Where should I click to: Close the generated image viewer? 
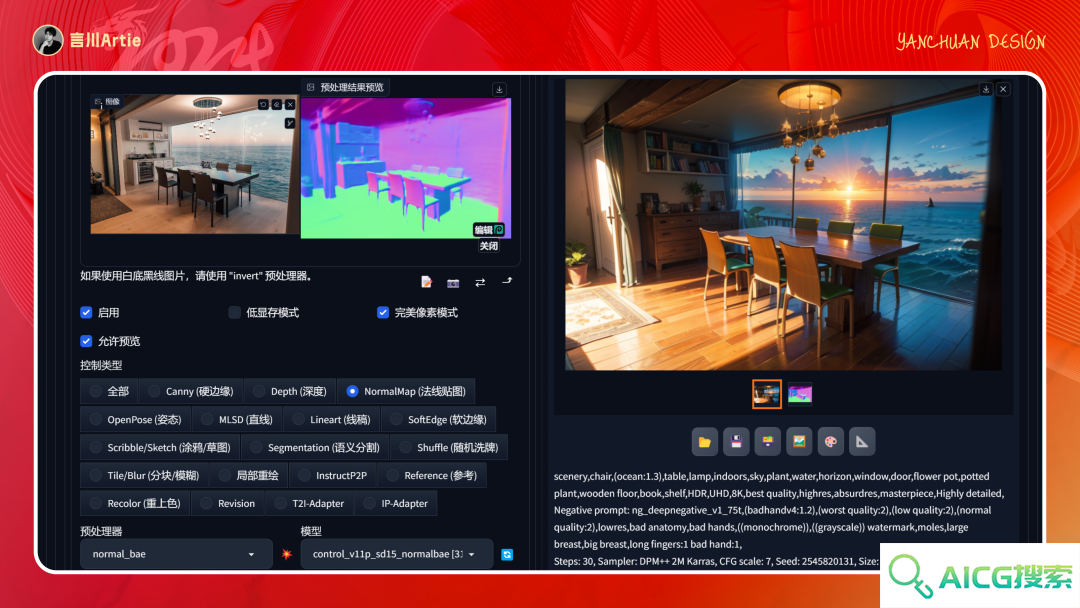tap(1004, 90)
